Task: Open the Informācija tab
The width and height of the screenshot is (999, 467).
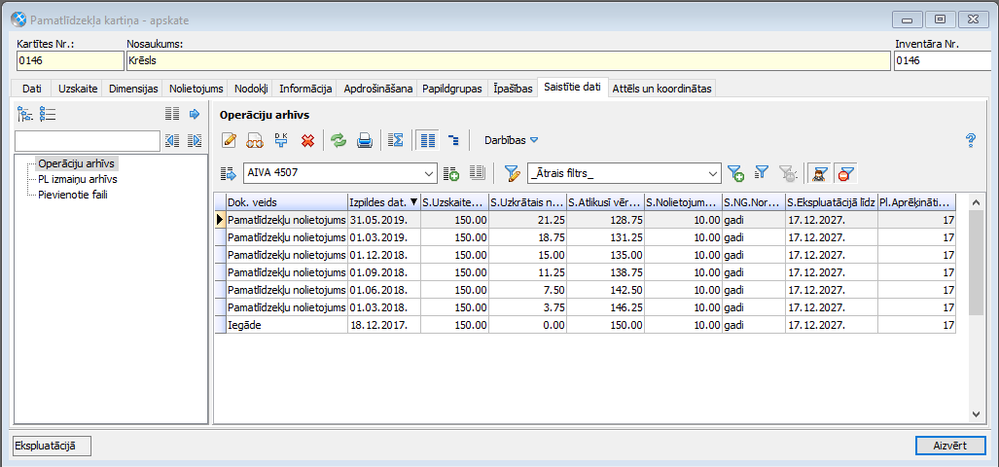Action: 306,89
